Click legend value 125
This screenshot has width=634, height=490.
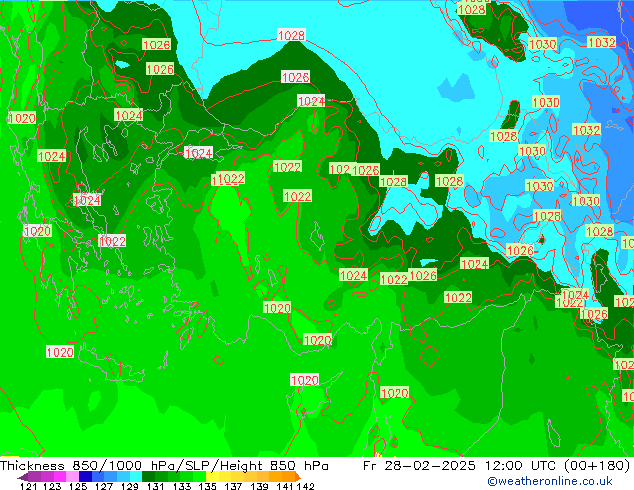(78, 486)
